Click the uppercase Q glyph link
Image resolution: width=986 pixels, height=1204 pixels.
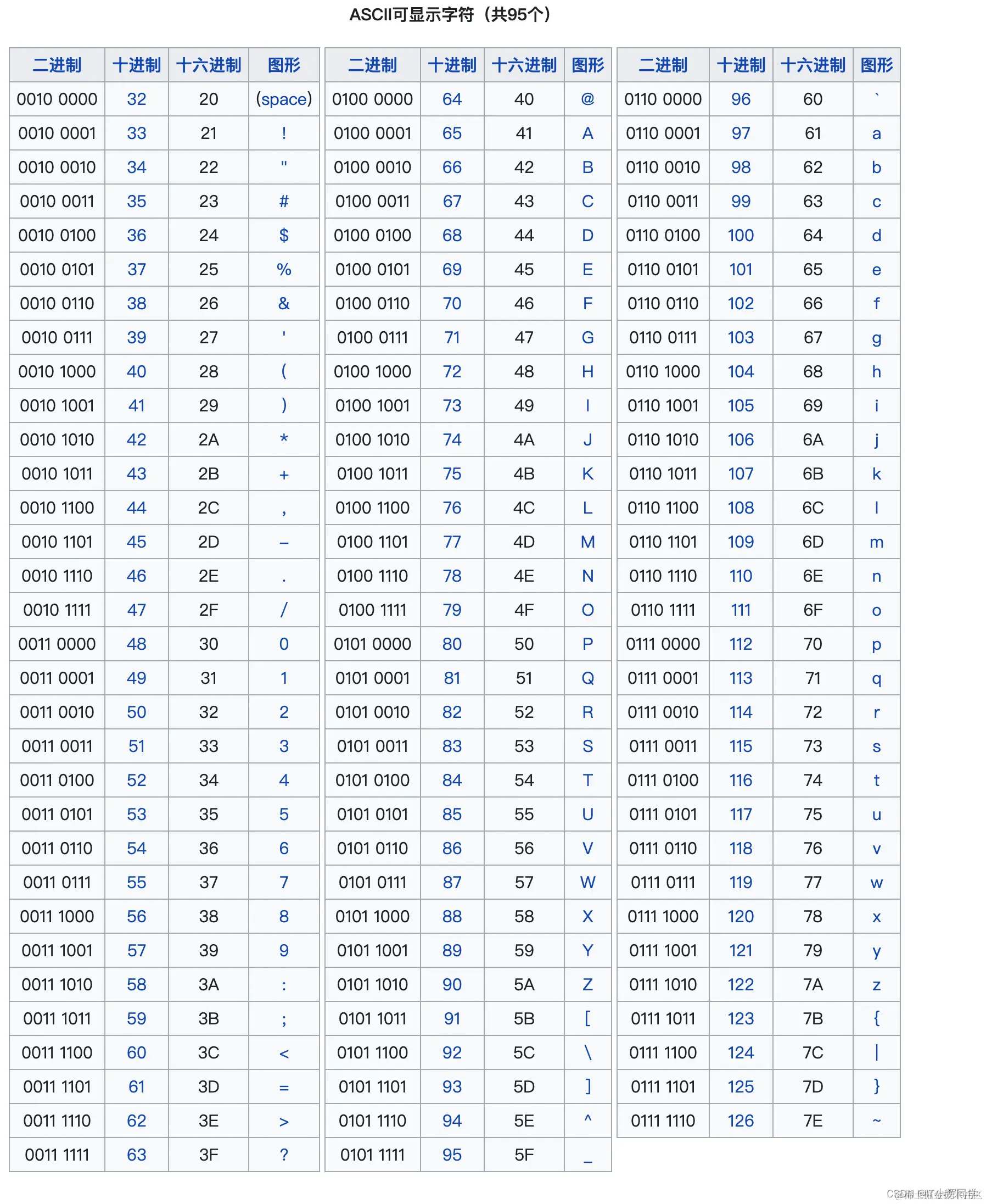click(588, 679)
